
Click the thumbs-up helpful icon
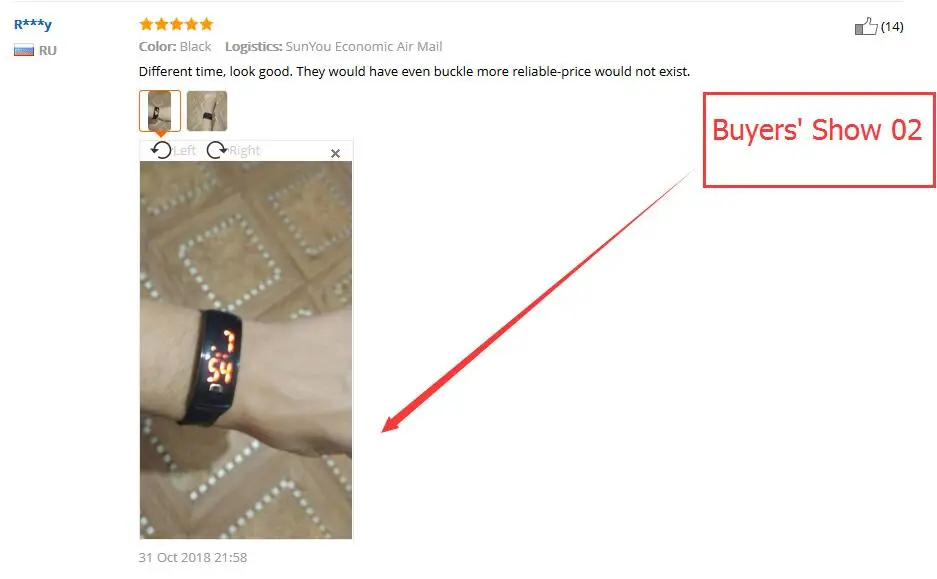(x=866, y=26)
